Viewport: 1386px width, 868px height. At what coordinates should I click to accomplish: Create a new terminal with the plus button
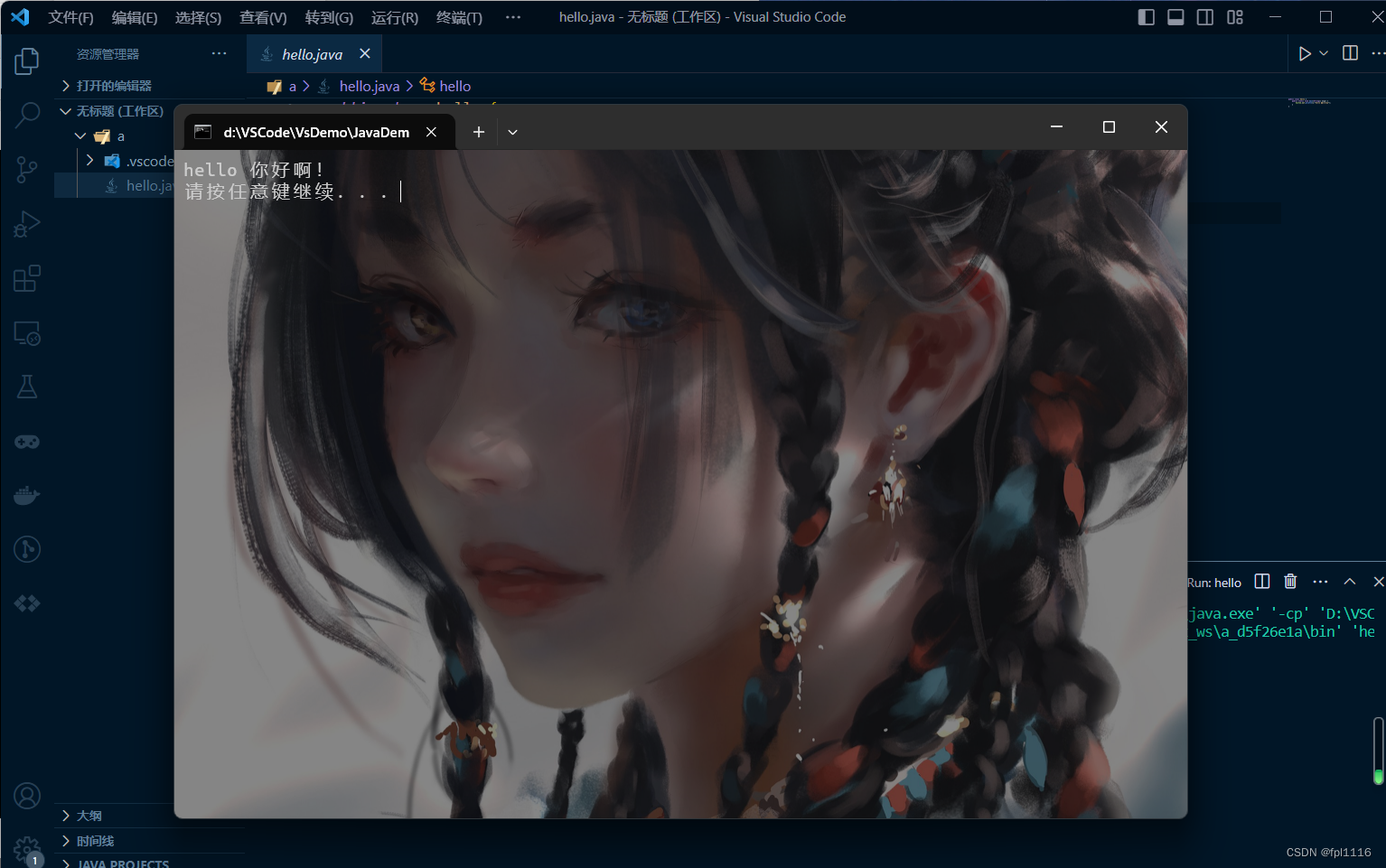click(478, 132)
